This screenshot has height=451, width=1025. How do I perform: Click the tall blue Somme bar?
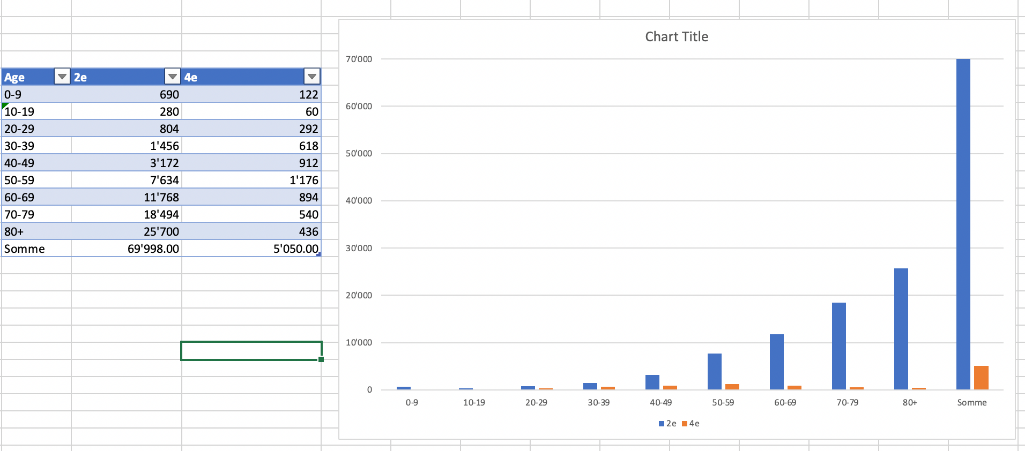tap(963, 220)
